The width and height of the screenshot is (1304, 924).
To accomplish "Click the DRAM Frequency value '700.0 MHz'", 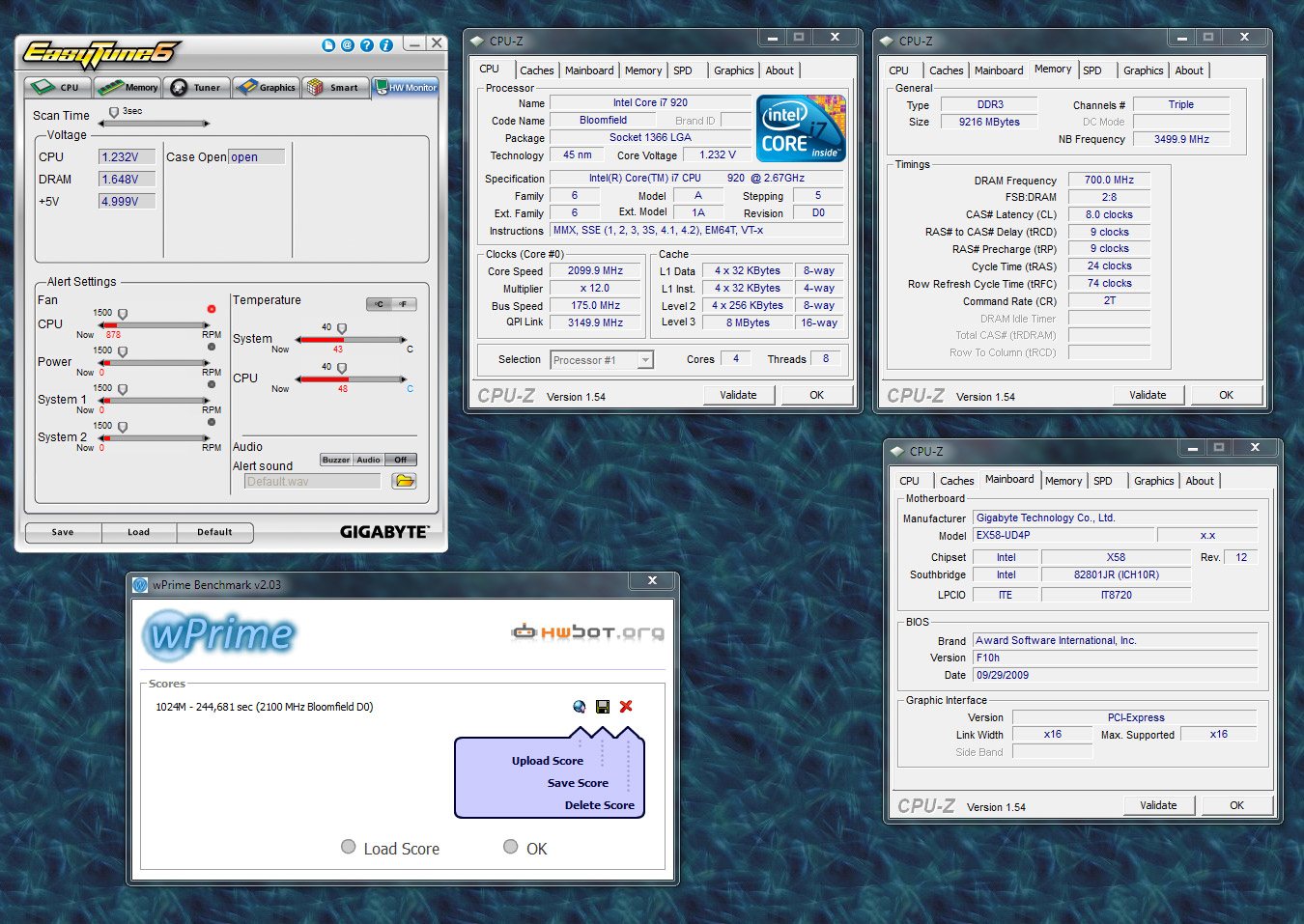I will pos(1109,180).
